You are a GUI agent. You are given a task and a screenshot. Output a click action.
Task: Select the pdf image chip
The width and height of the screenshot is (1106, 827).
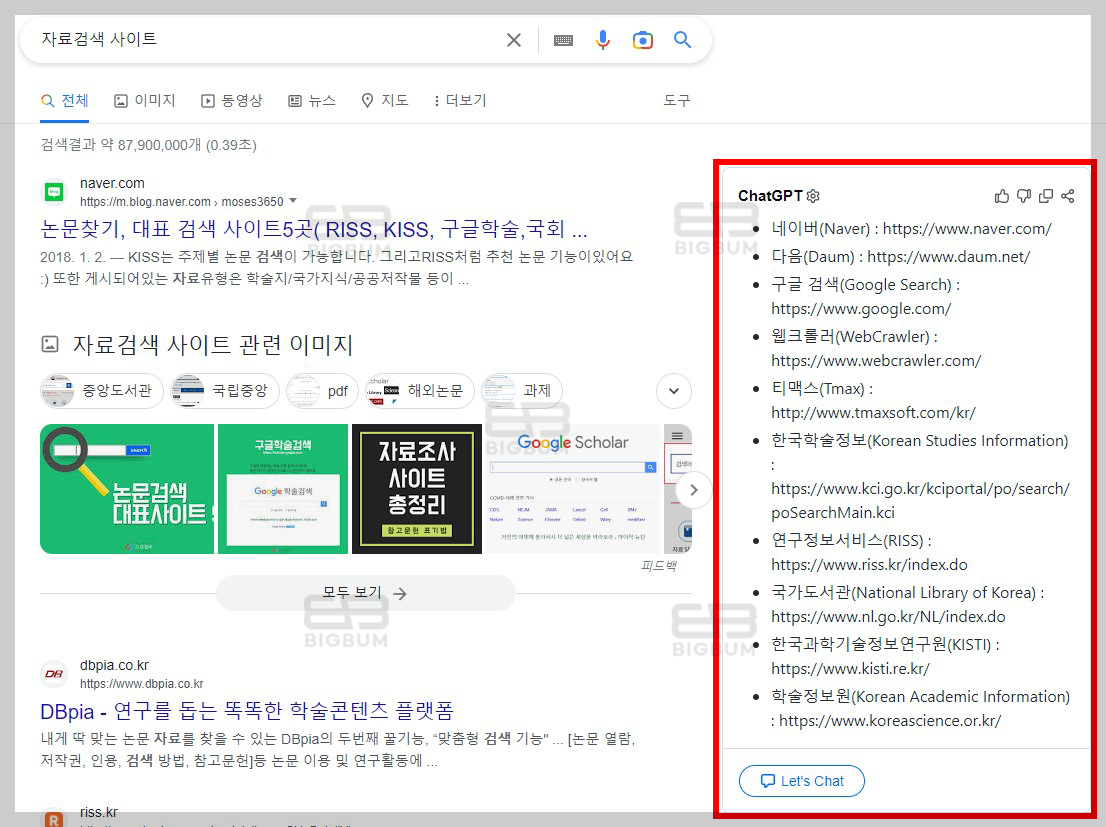pos(322,391)
